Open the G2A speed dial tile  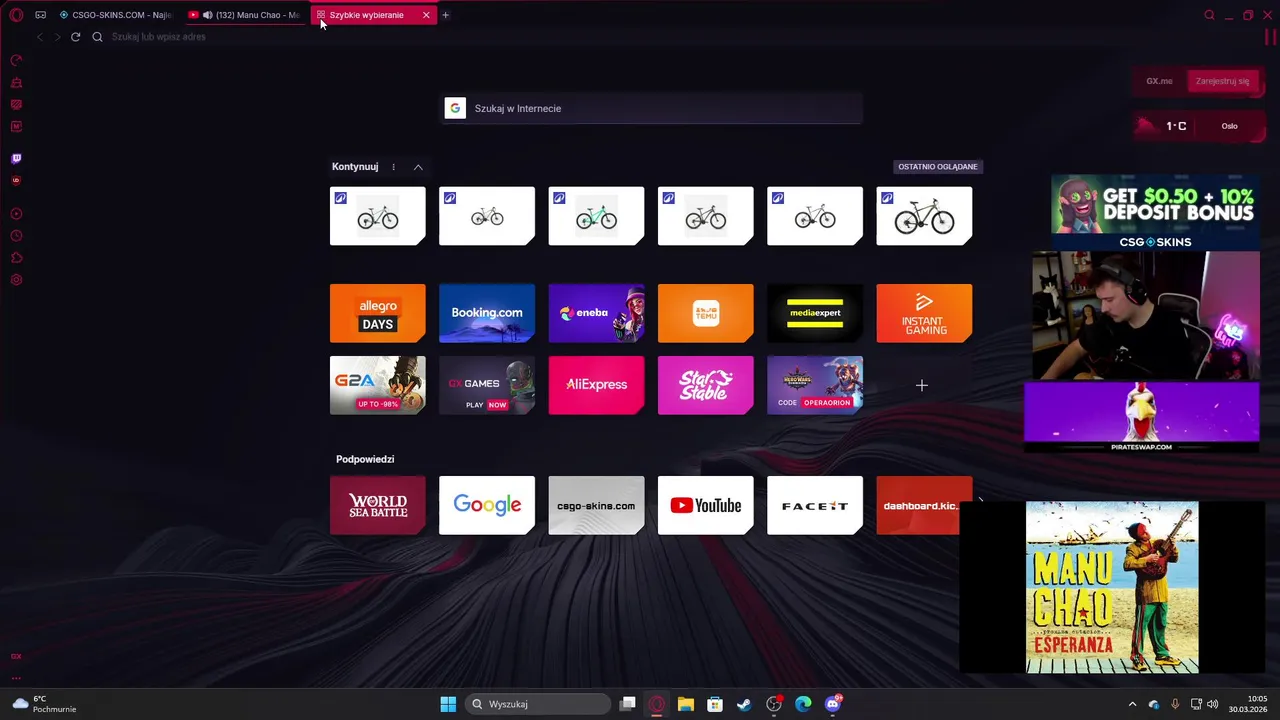click(378, 385)
